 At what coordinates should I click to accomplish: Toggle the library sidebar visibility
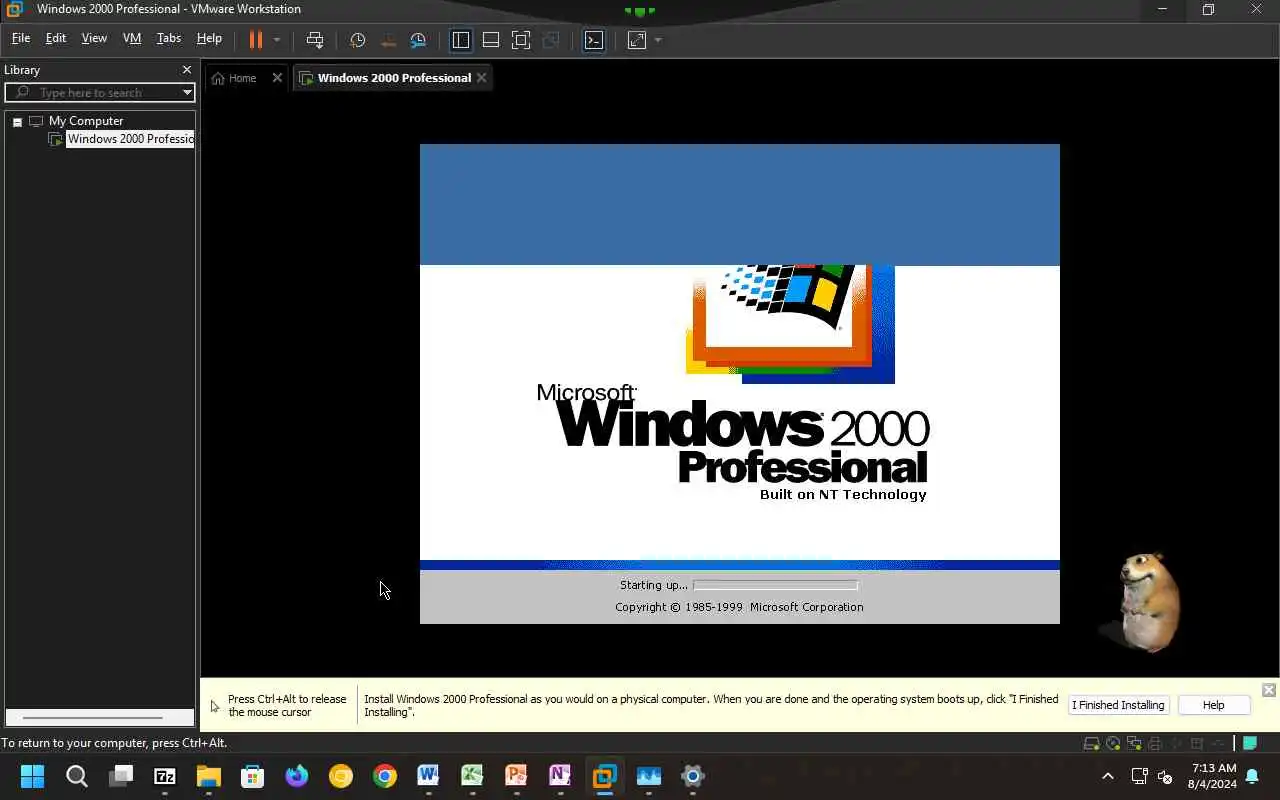461,40
